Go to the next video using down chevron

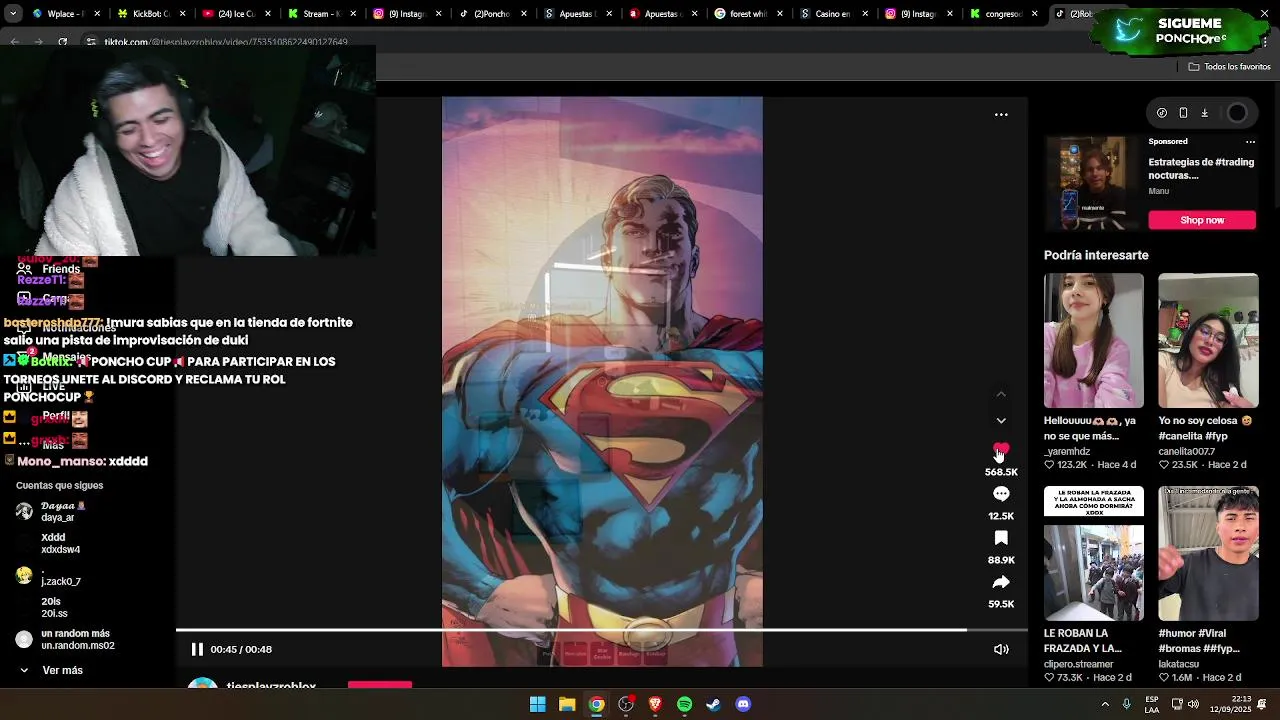click(x=1001, y=421)
